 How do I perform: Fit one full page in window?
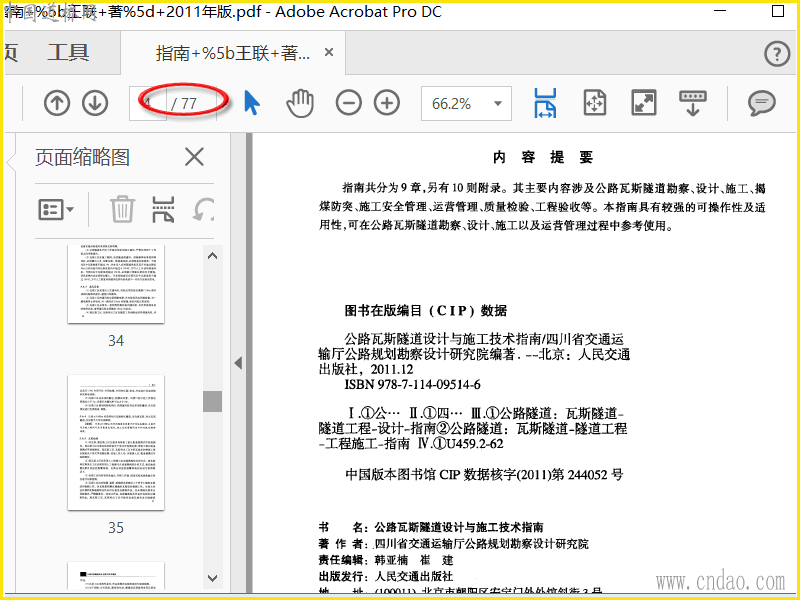(x=595, y=103)
